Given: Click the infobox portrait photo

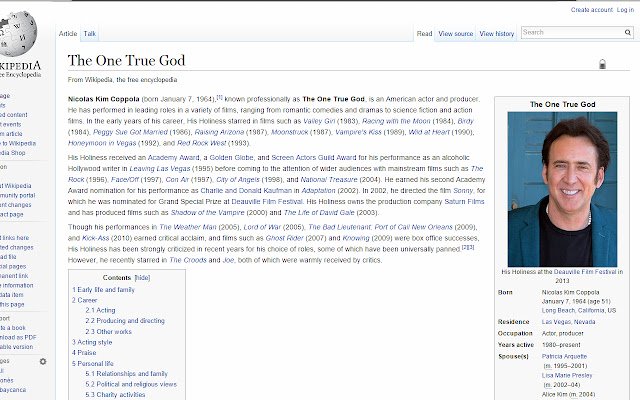Looking at the screenshot, I should coord(562,189).
